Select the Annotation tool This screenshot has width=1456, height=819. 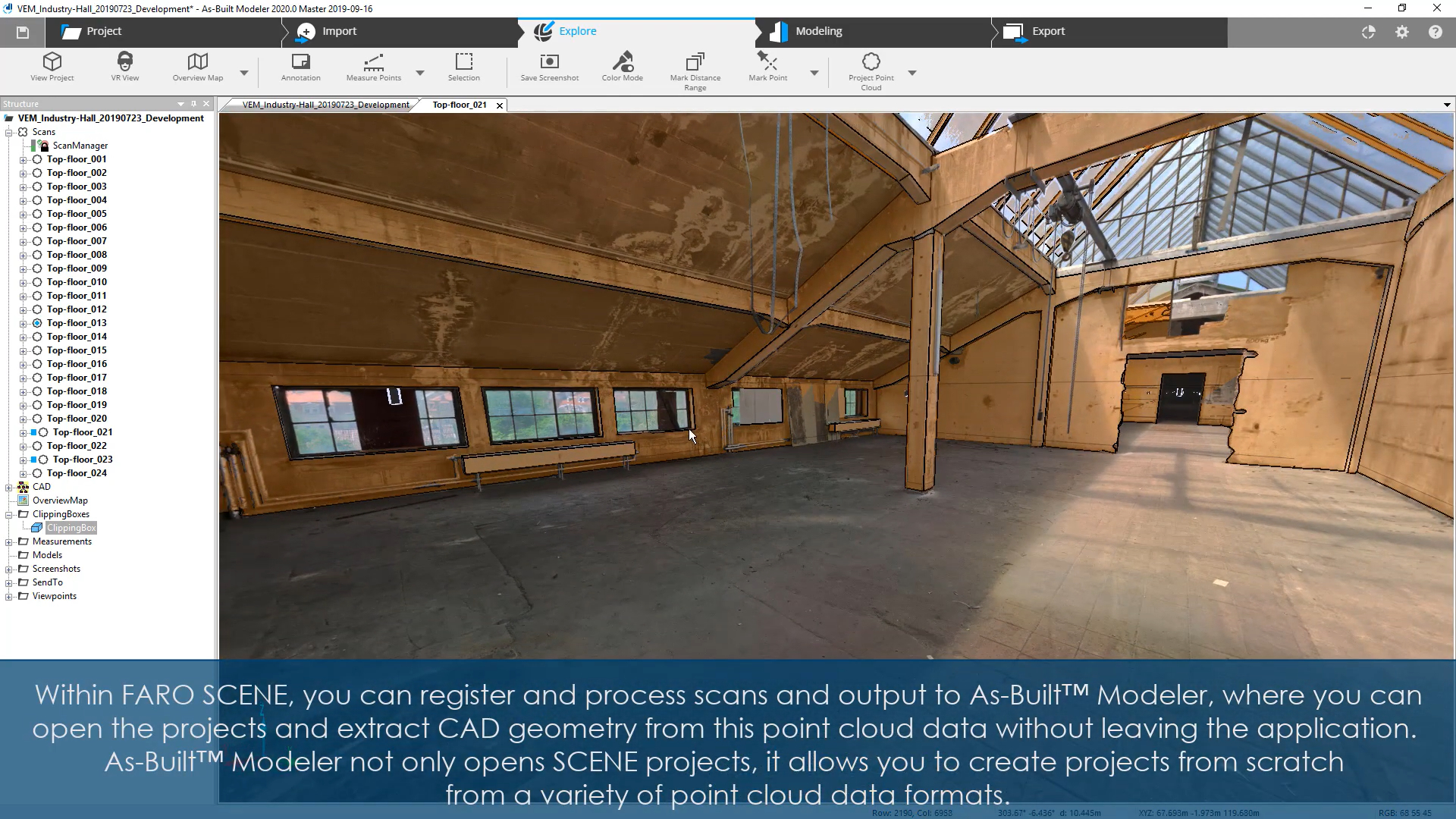point(300,67)
